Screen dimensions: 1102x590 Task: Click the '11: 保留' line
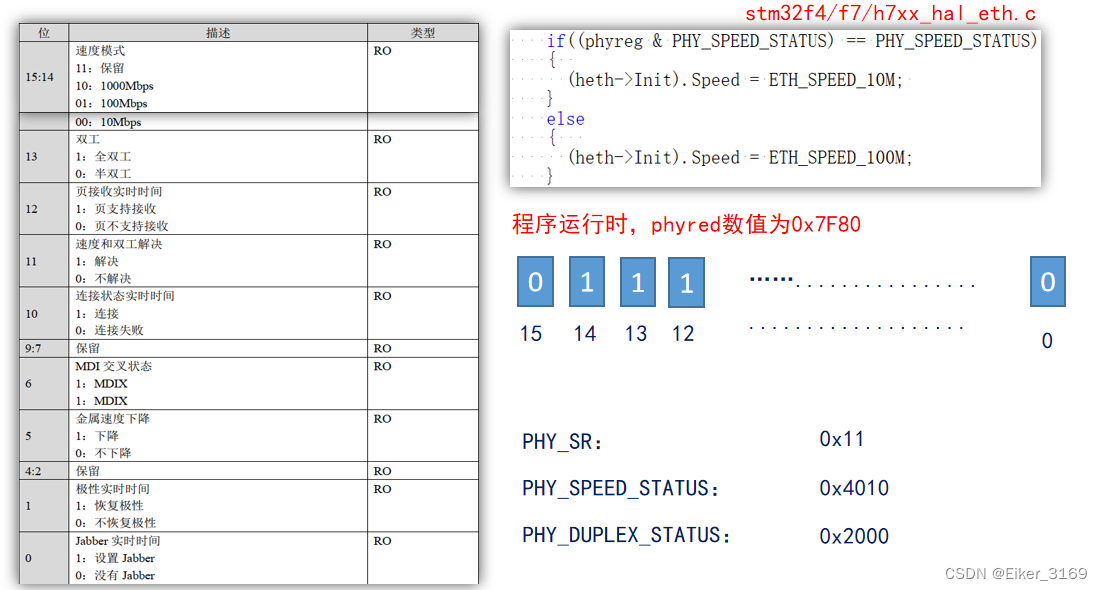[100, 68]
